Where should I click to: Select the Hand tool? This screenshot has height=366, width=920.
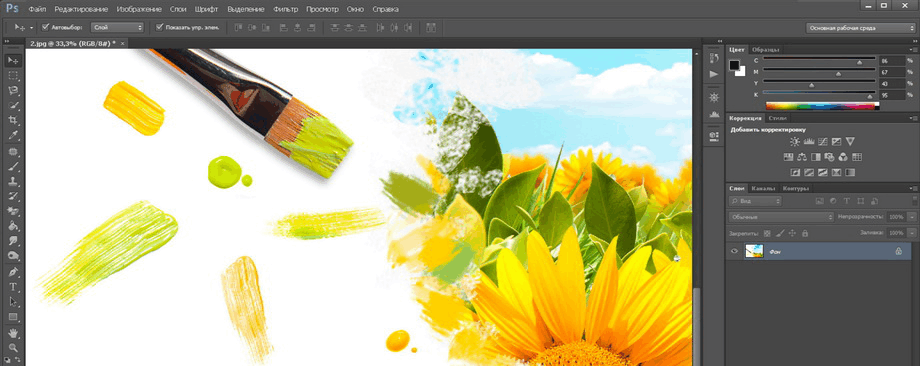[13, 333]
